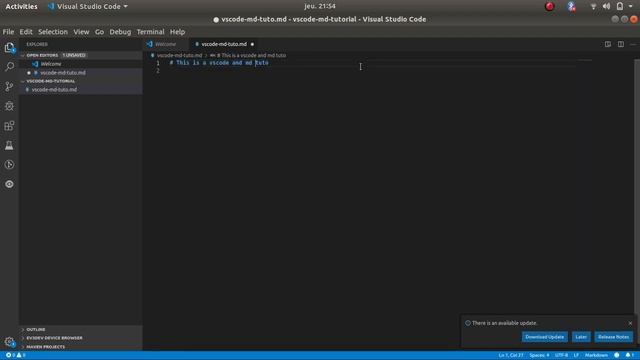This screenshot has height=360, width=640.
Task: Open the eye icon view in activity bar
Action: point(9,184)
